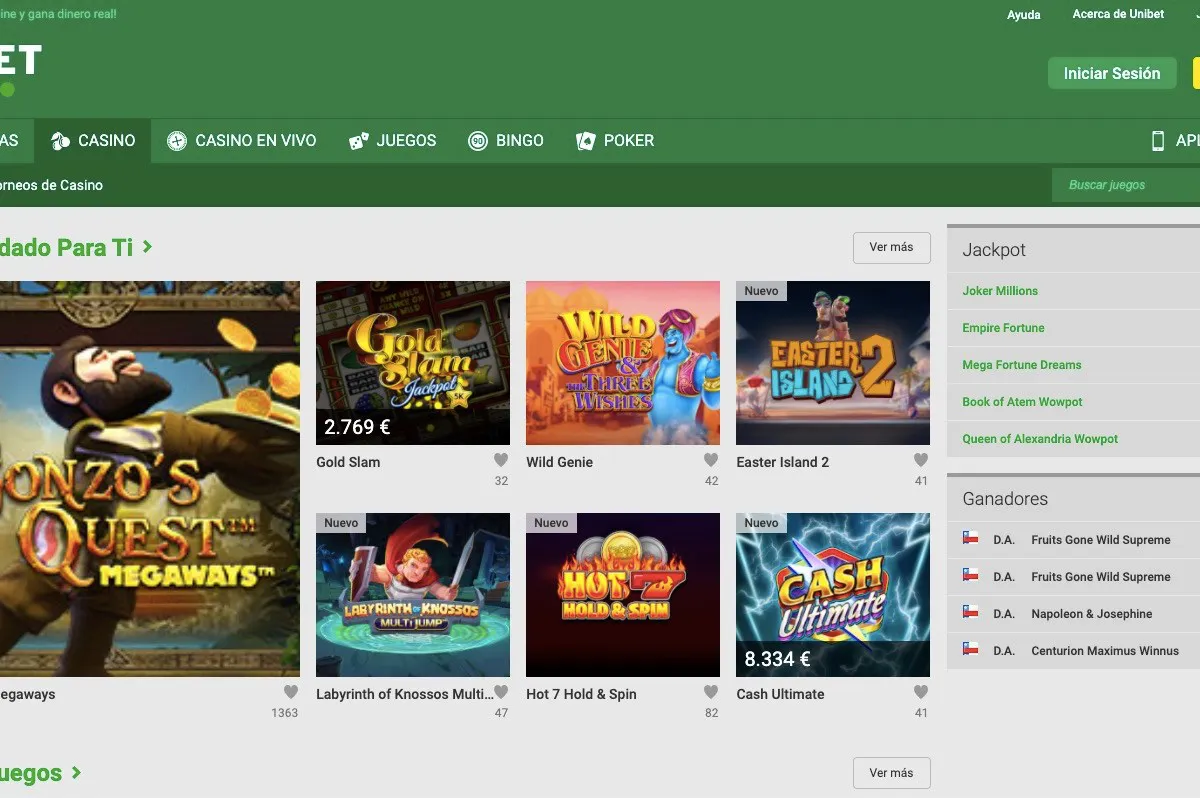Click the roulette icon beside CASINO EN VIVO
The image size is (1200, 798).
pos(177,141)
